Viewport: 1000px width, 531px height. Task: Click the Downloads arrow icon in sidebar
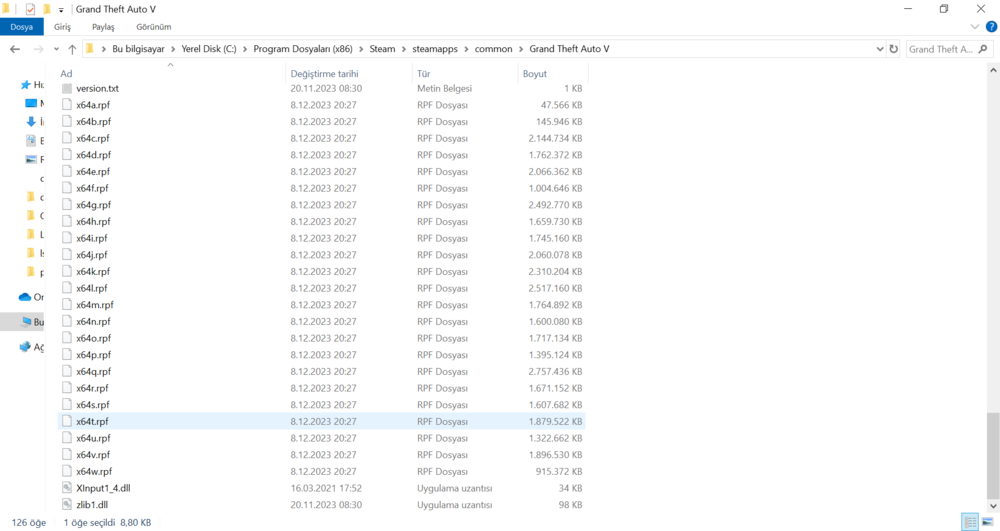pos(31,121)
